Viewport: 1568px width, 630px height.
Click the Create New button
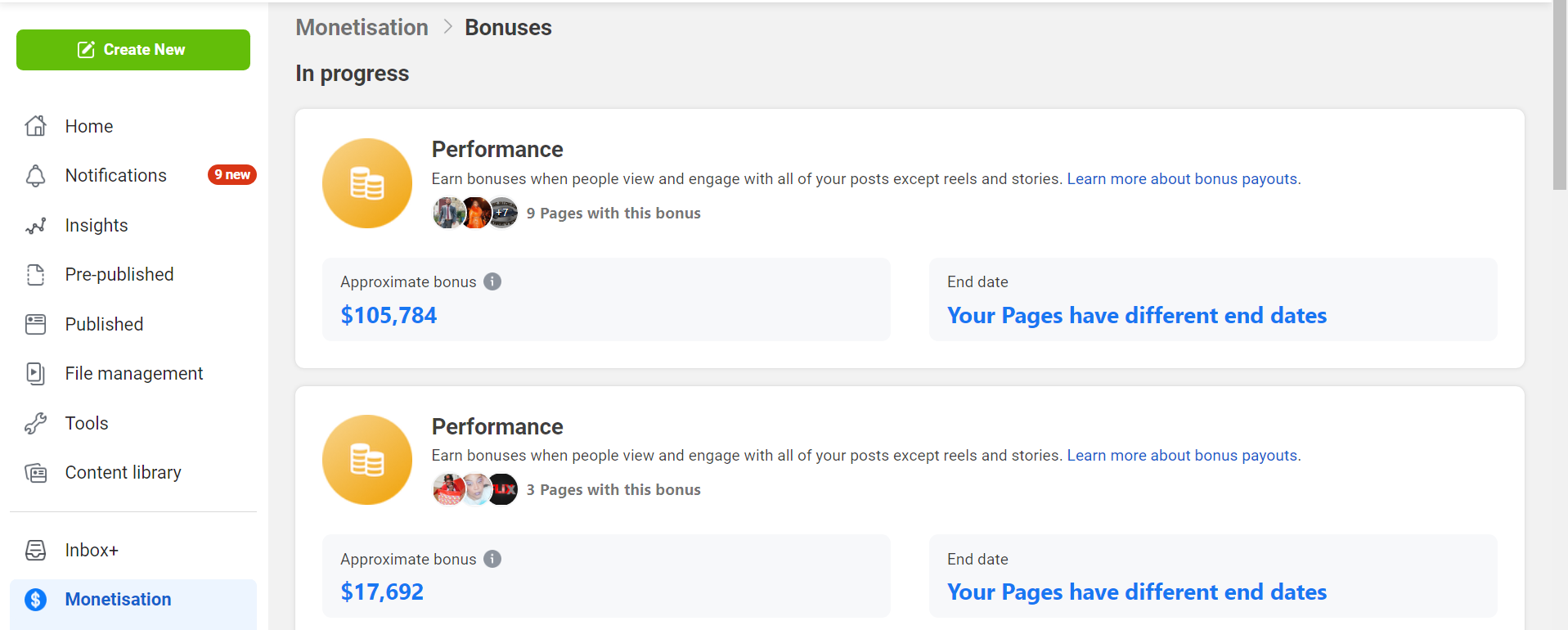tap(133, 50)
